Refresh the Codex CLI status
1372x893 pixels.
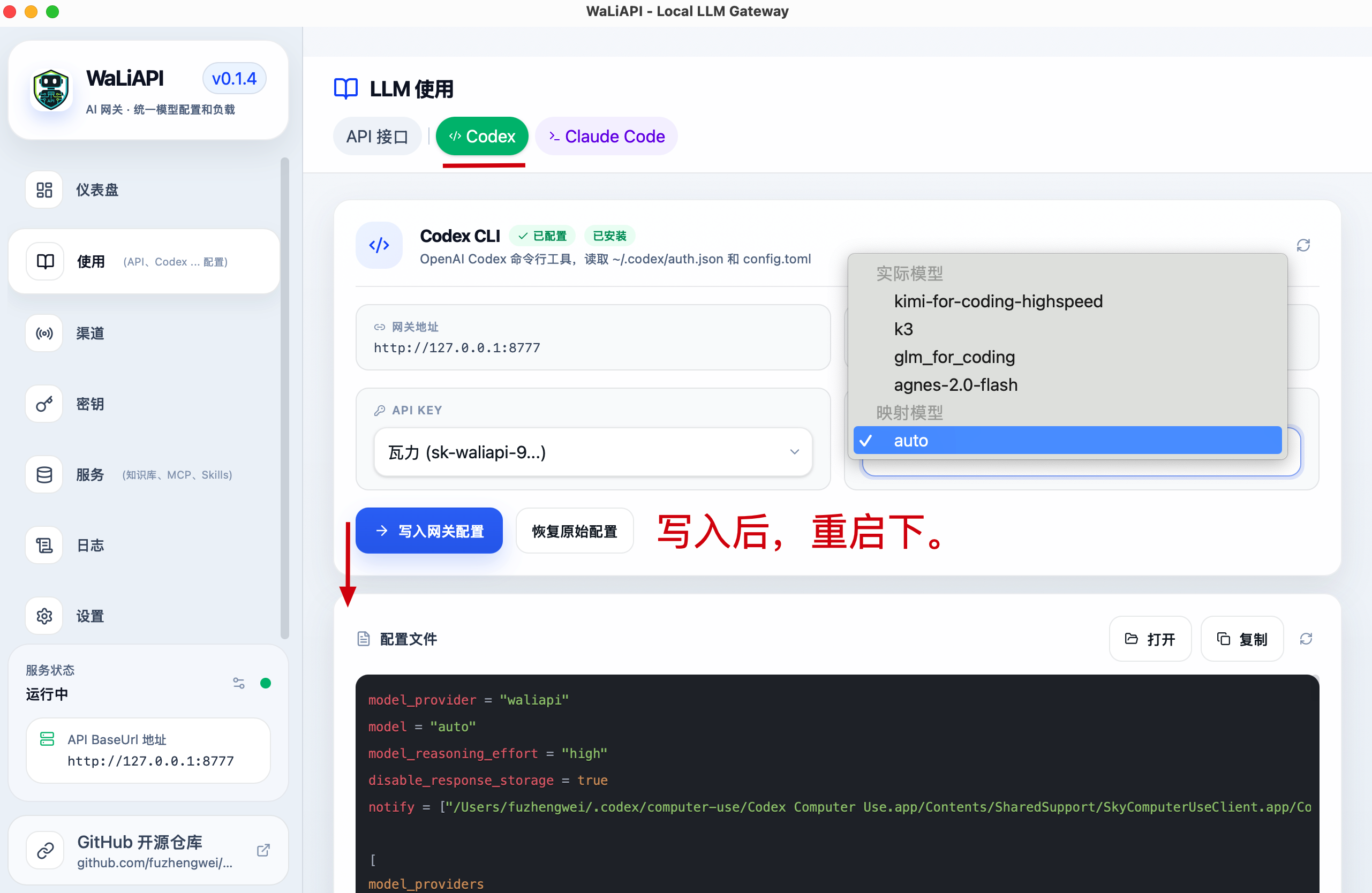(x=1303, y=245)
